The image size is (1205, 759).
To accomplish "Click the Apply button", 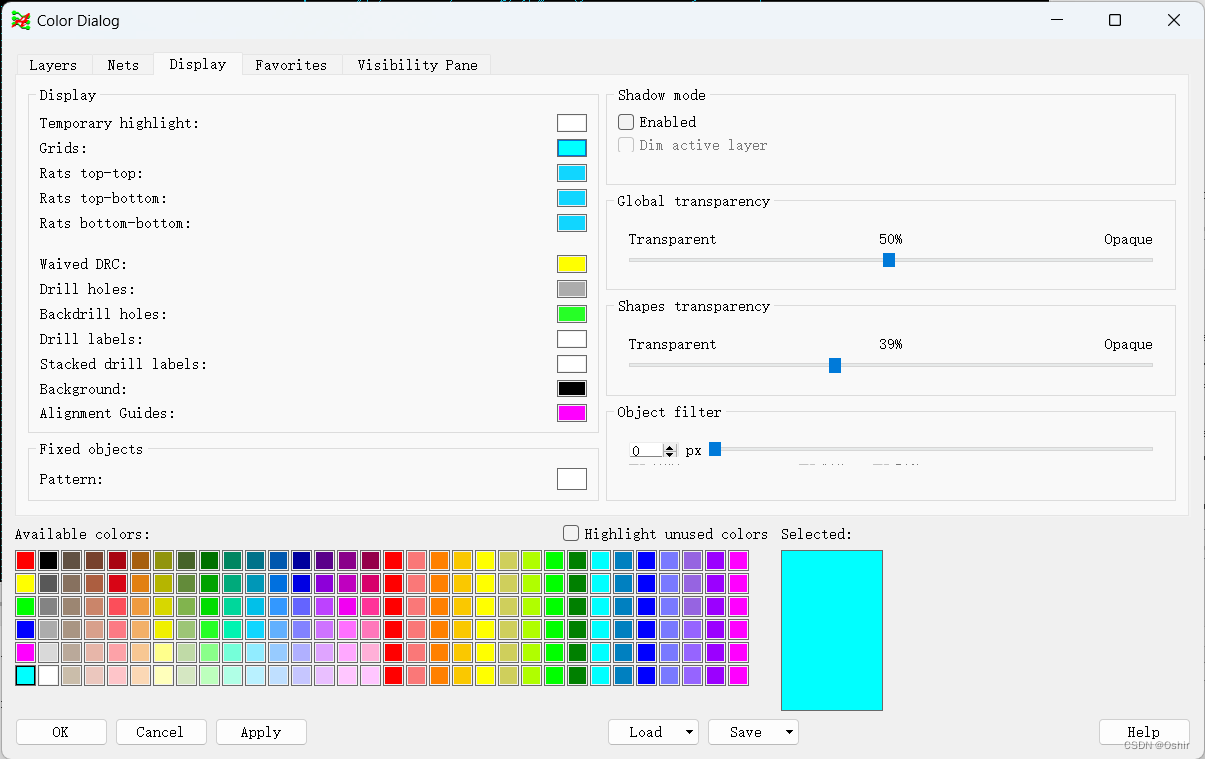I will coord(261,732).
